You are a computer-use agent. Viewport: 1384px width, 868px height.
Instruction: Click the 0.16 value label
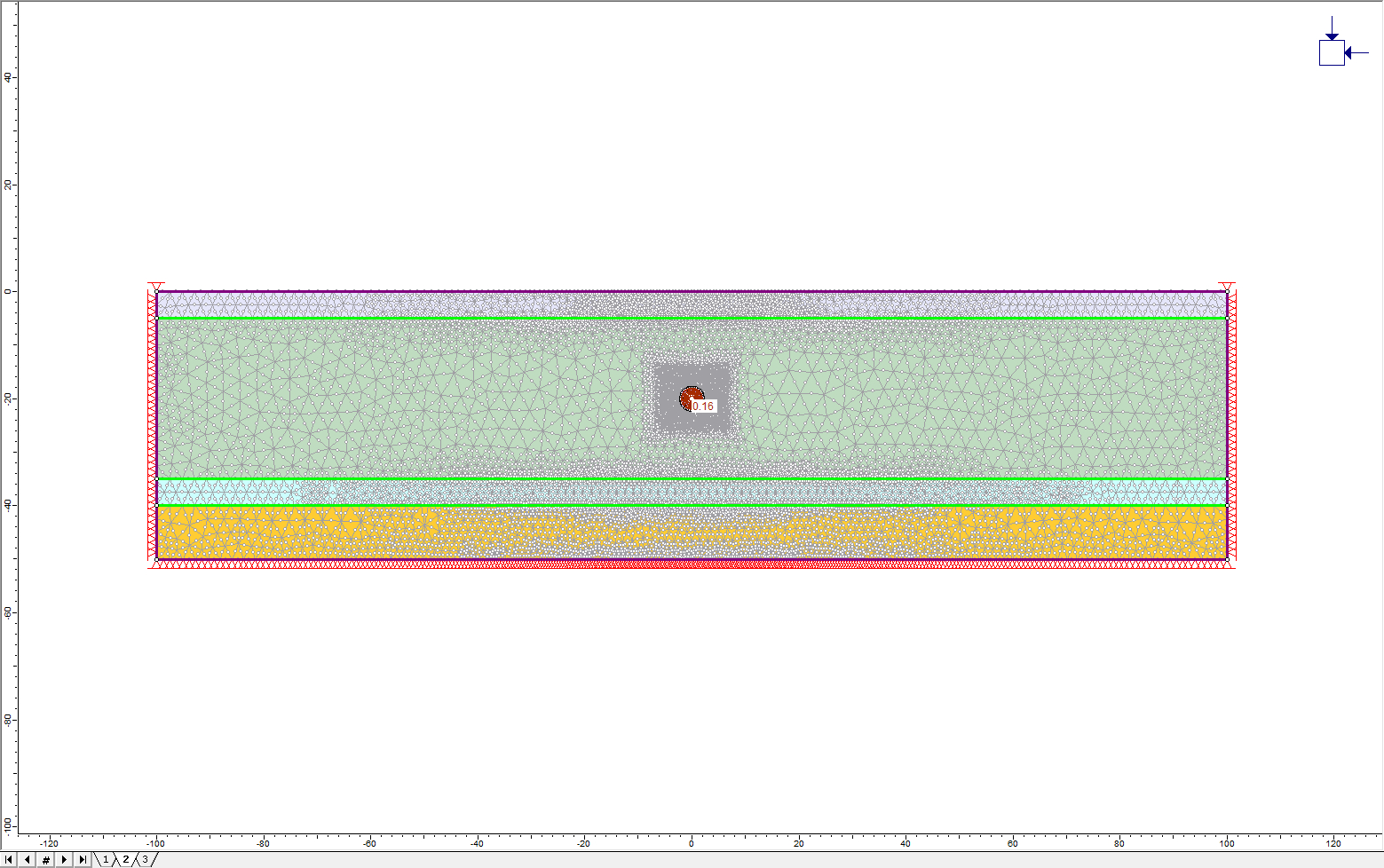(703, 406)
